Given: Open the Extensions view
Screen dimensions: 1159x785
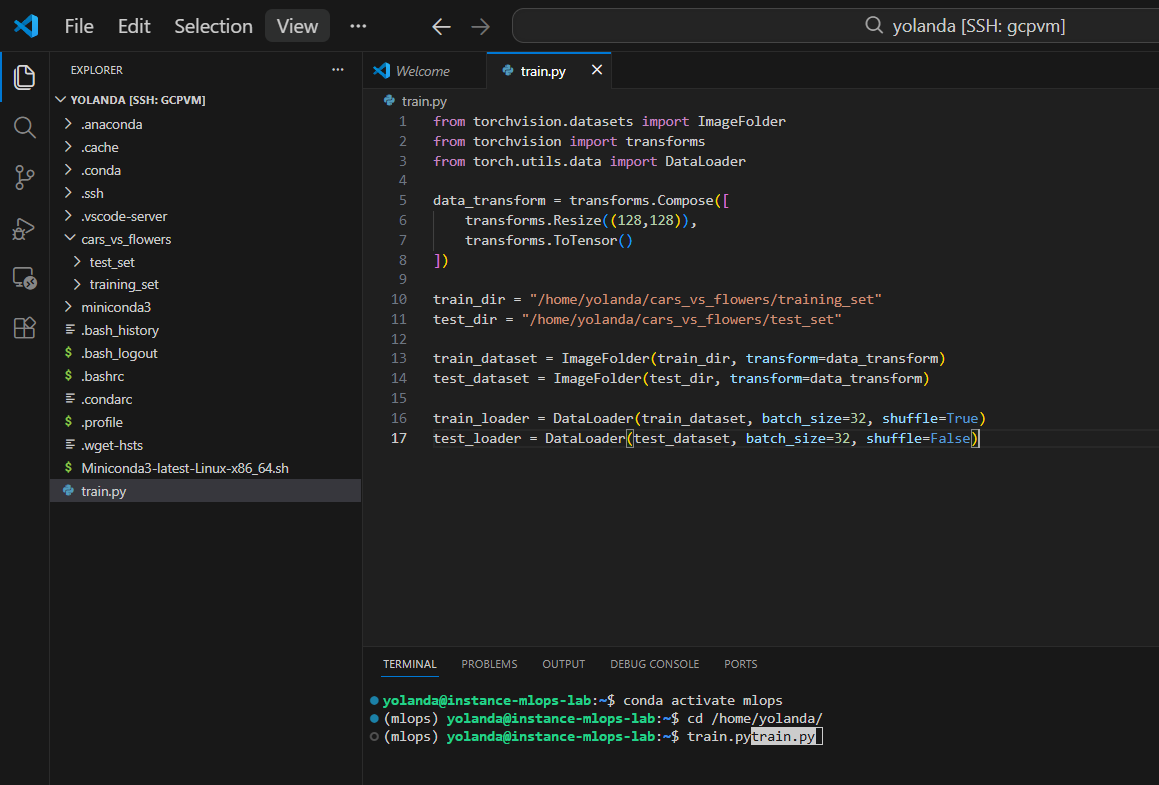Looking at the screenshot, I should coord(25,328).
